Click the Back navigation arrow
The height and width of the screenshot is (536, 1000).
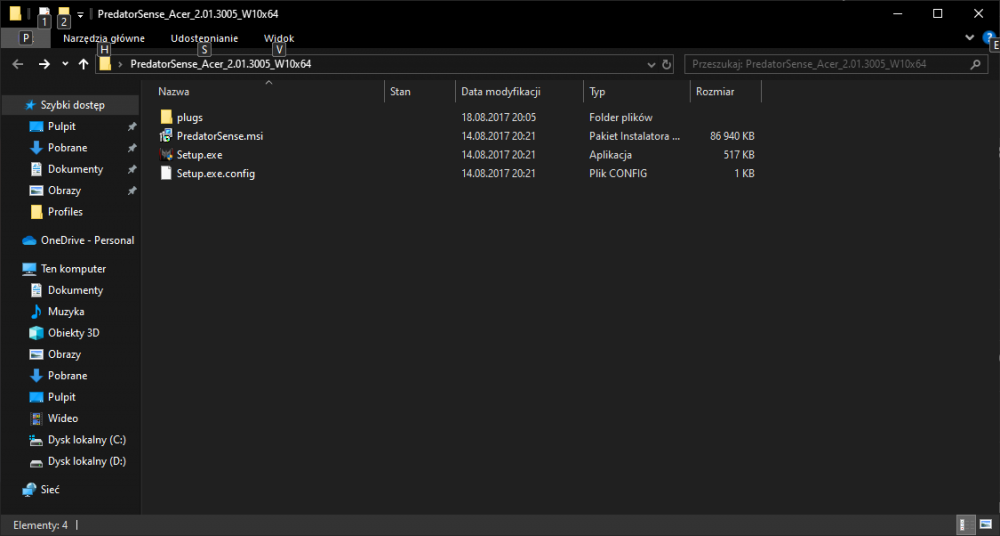tap(17, 64)
